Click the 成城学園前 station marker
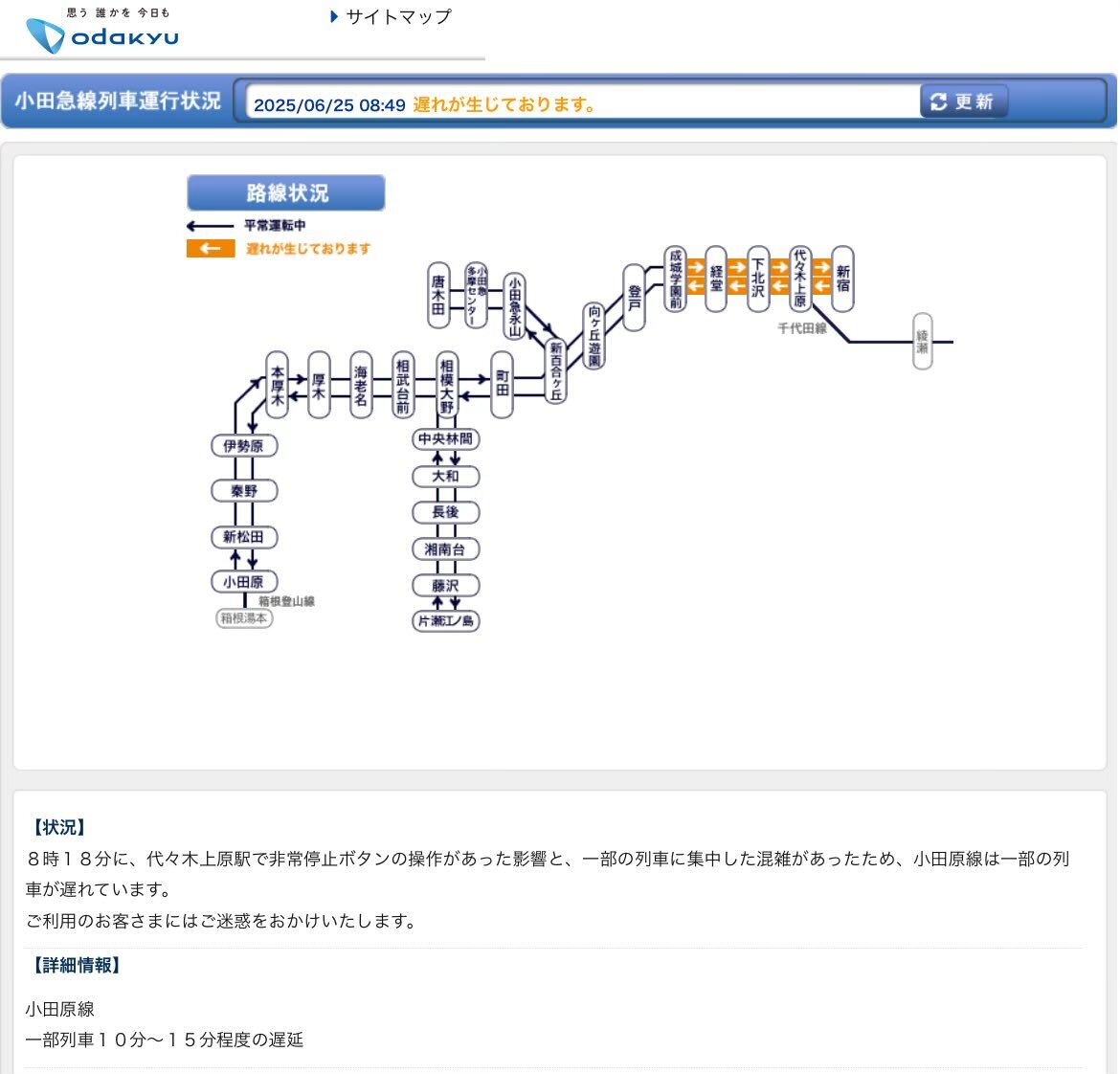 point(675,279)
